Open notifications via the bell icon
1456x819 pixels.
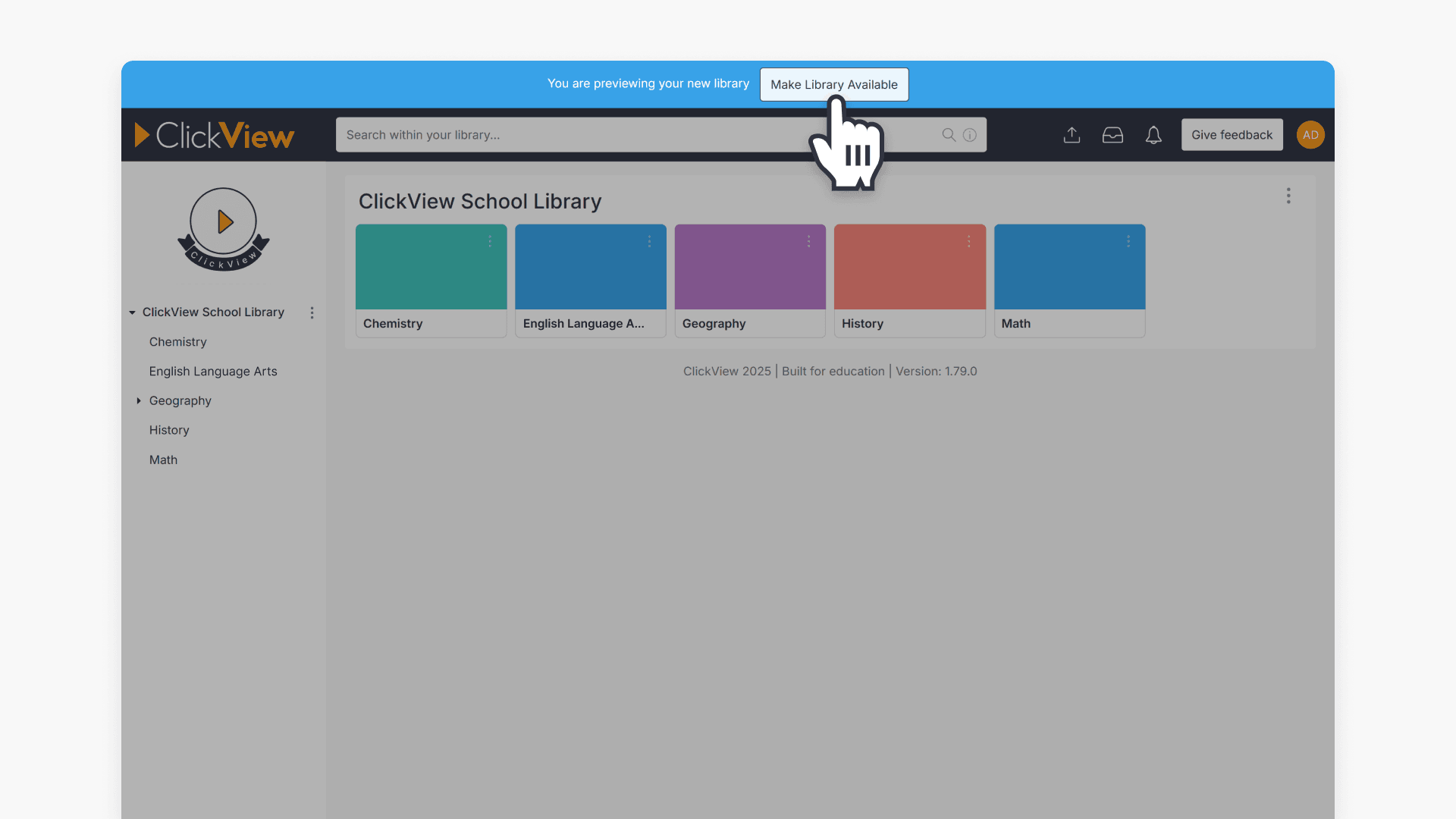click(1153, 134)
